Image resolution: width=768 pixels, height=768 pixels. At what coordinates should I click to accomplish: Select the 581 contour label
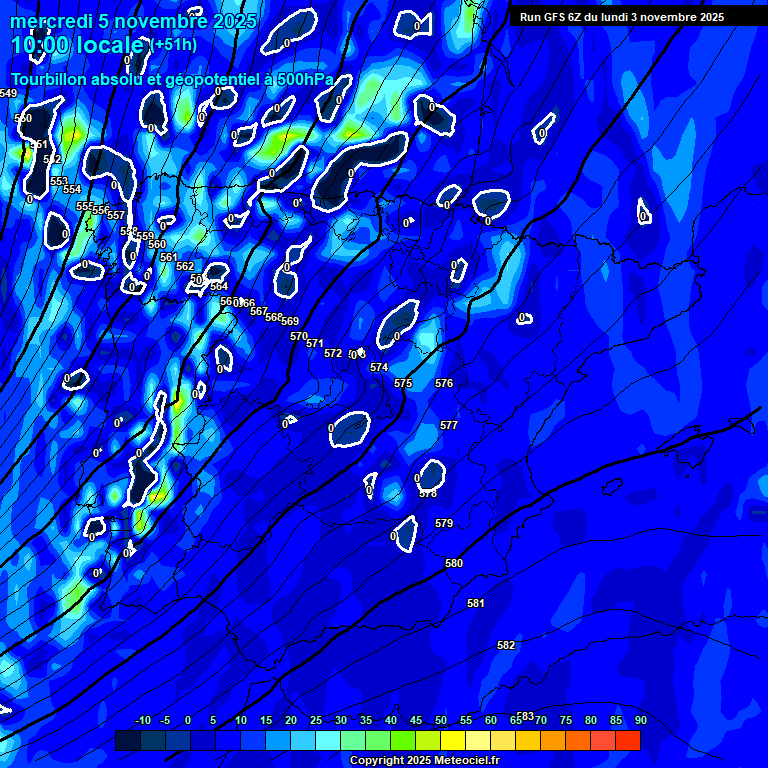476,603
